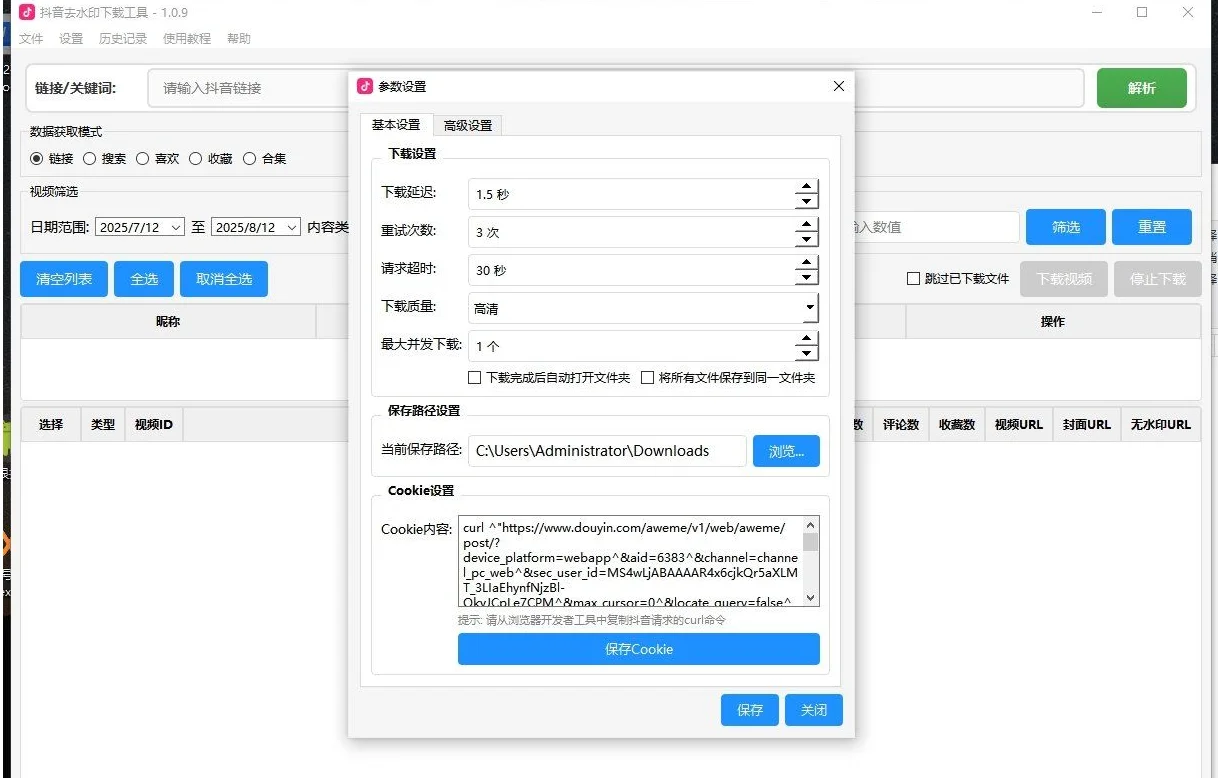Image resolution: width=1218 pixels, height=778 pixels.
Task: Click the 视频URL column header
Action: [x=1019, y=424]
